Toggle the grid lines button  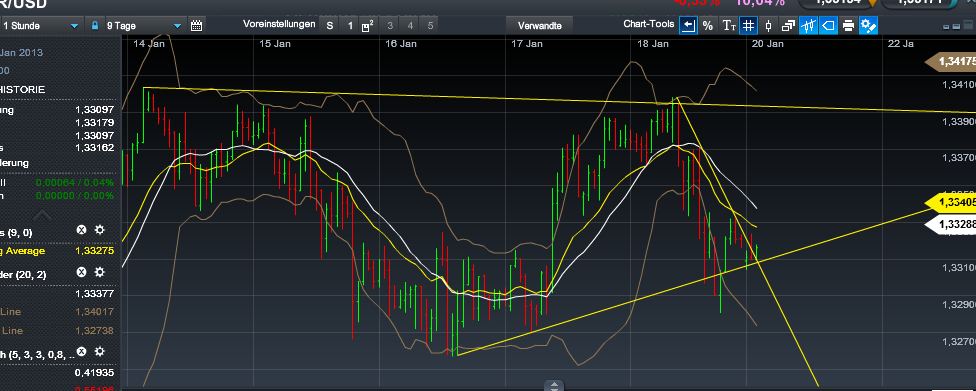coord(748,26)
